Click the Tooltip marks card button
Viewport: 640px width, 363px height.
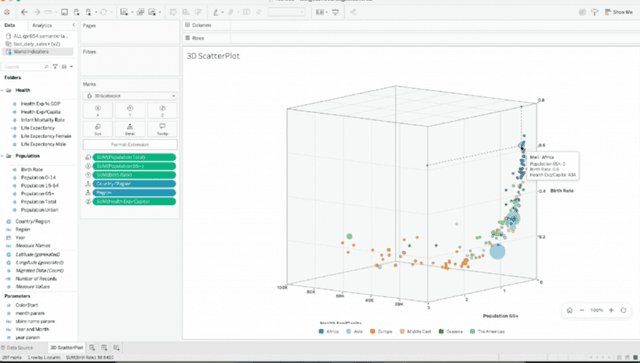(162, 129)
